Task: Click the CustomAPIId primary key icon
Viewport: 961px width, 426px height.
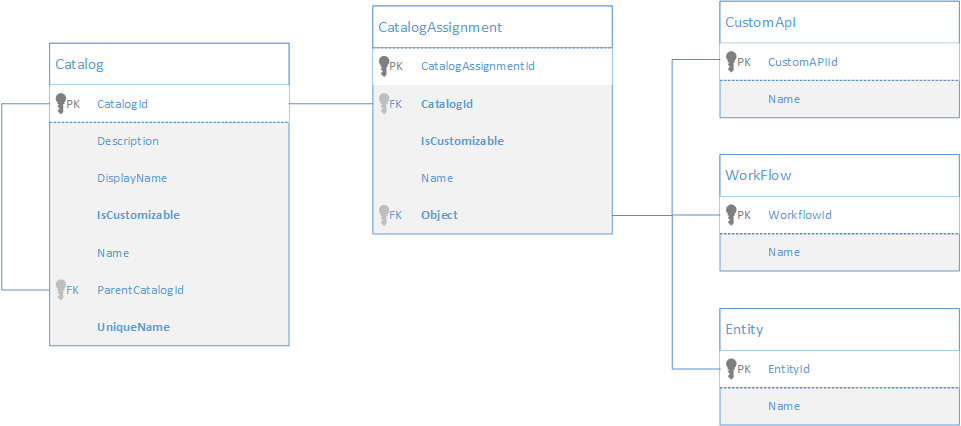Action: [731, 61]
